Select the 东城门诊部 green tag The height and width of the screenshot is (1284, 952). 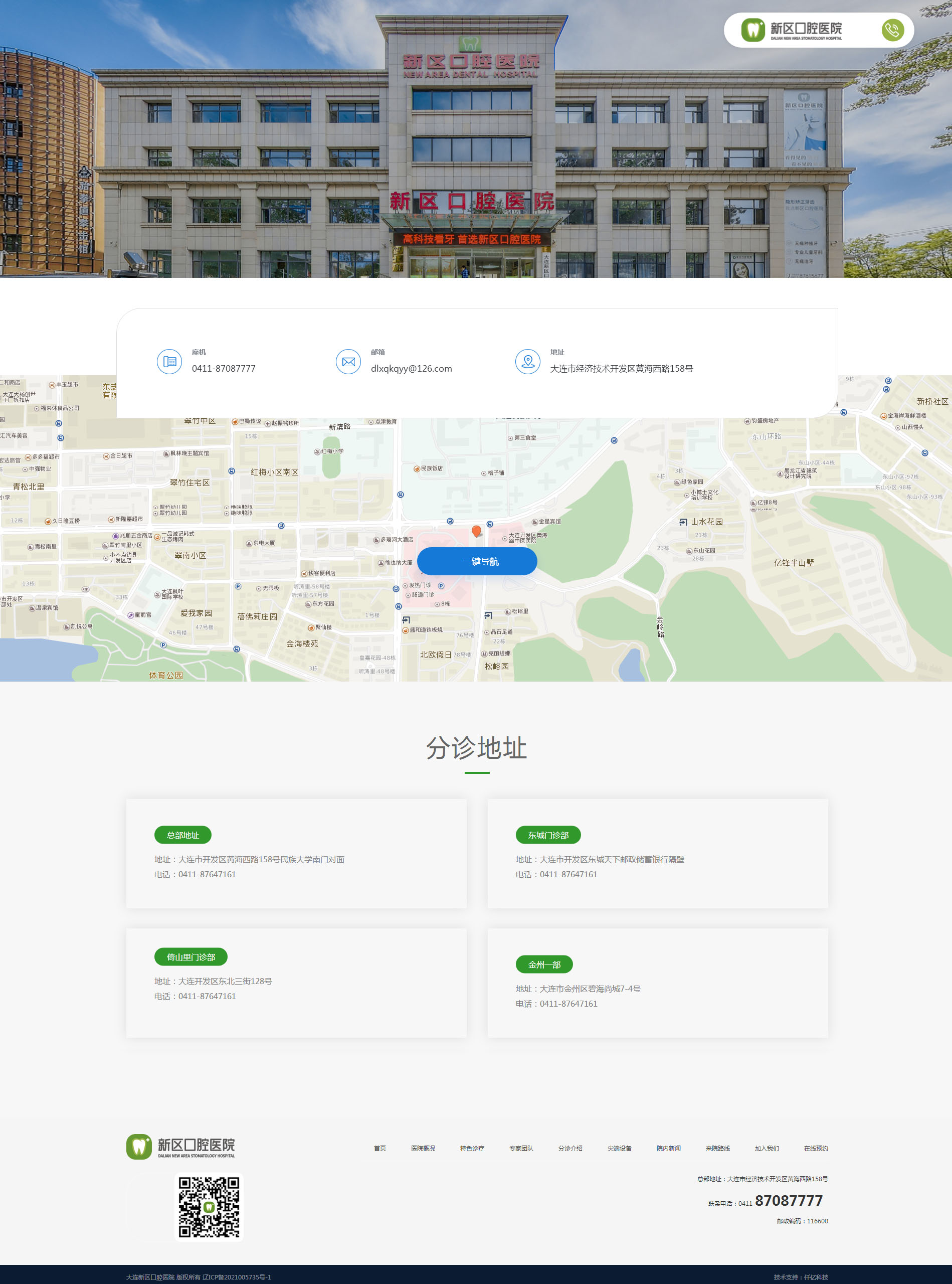(x=547, y=835)
